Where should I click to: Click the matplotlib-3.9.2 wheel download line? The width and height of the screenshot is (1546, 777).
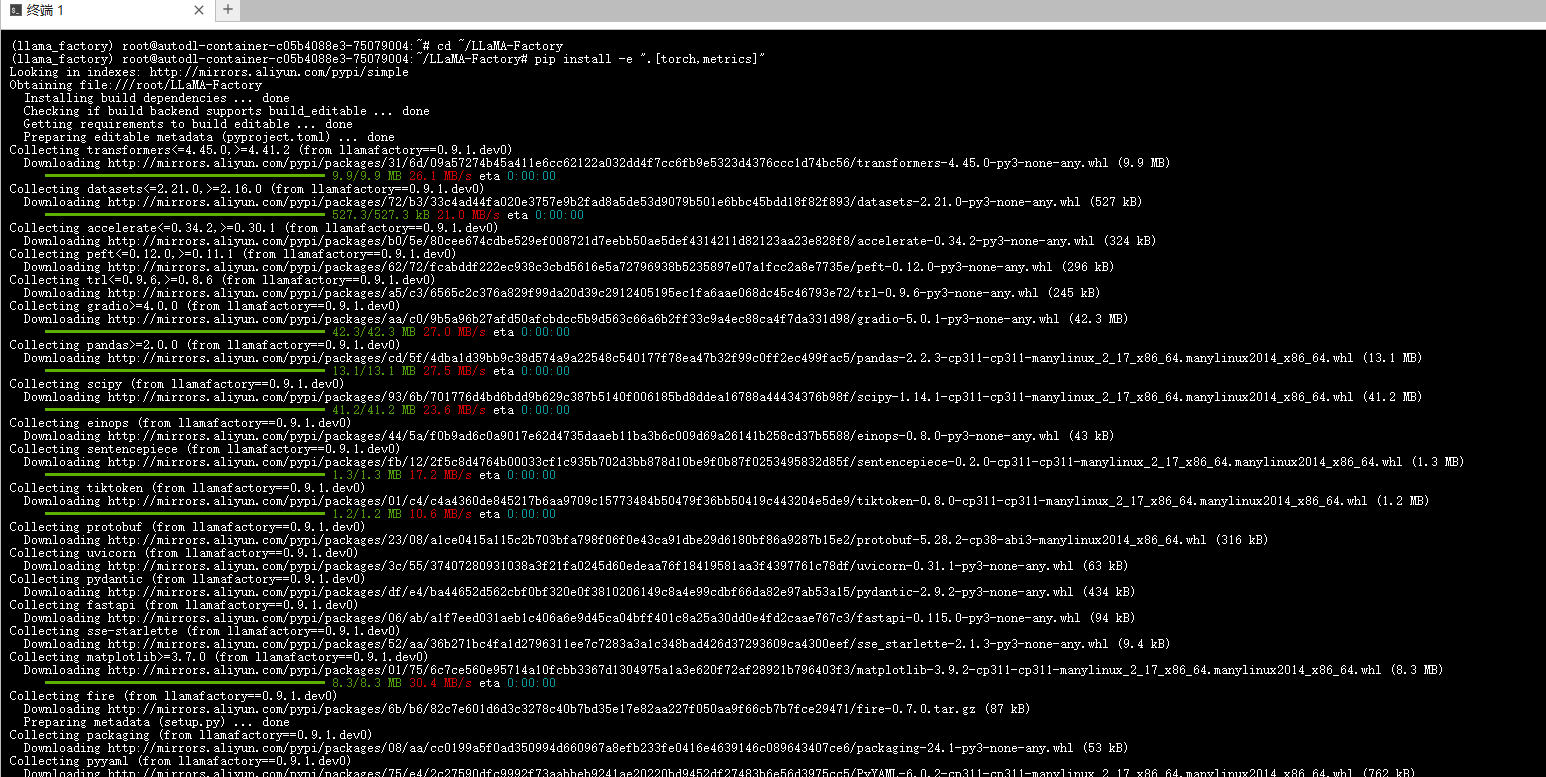point(733,670)
